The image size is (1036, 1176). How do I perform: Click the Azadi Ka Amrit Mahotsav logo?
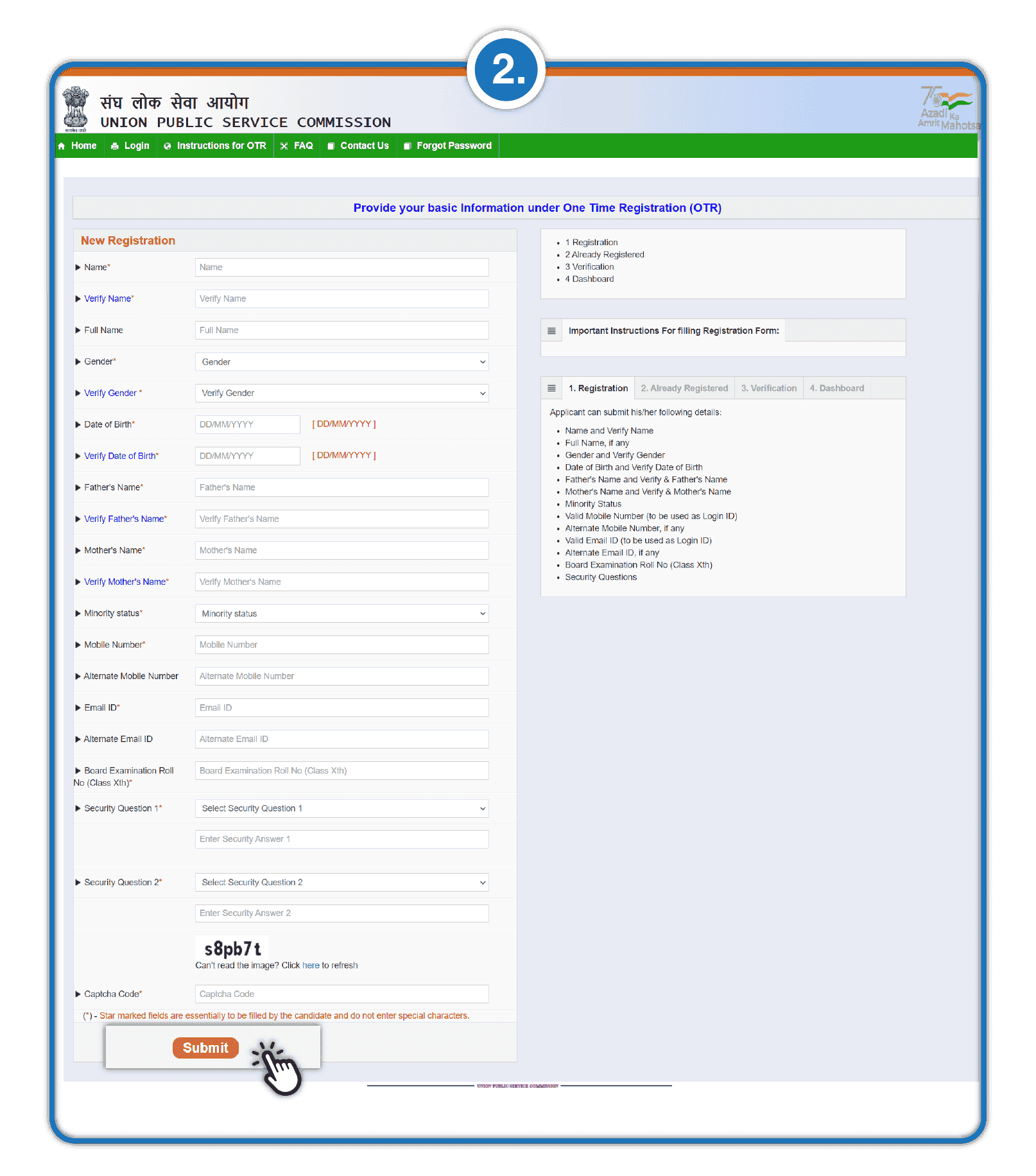click(948, 108)
